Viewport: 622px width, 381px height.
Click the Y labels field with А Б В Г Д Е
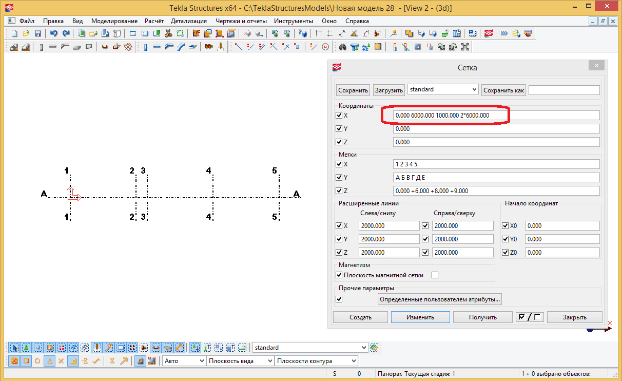point(496,177)
